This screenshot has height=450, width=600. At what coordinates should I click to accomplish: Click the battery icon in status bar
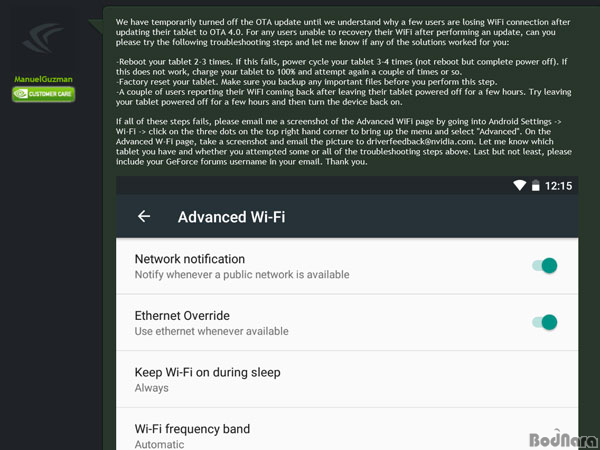point(536,186)
